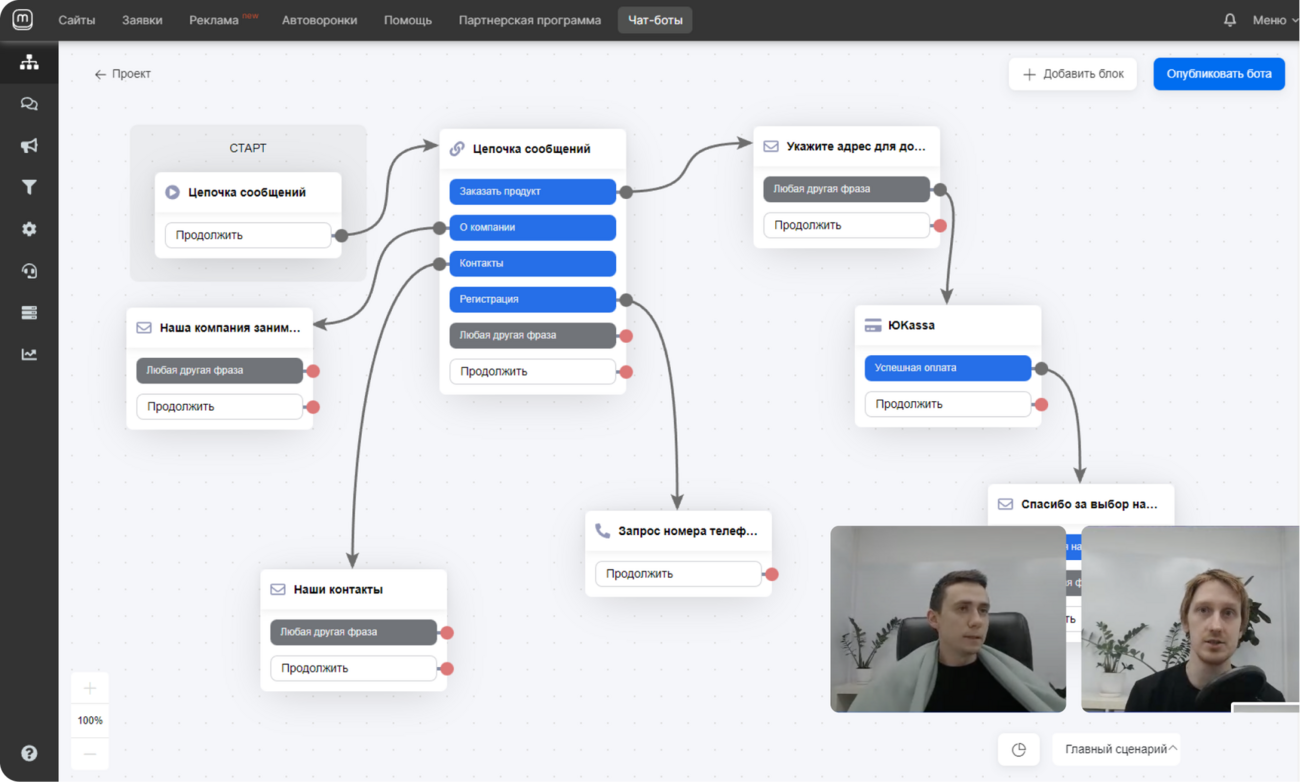Screen dimensions: 1300x782
Task: Open the megaphone broadcasts sidebar icon
Action: 29,146
